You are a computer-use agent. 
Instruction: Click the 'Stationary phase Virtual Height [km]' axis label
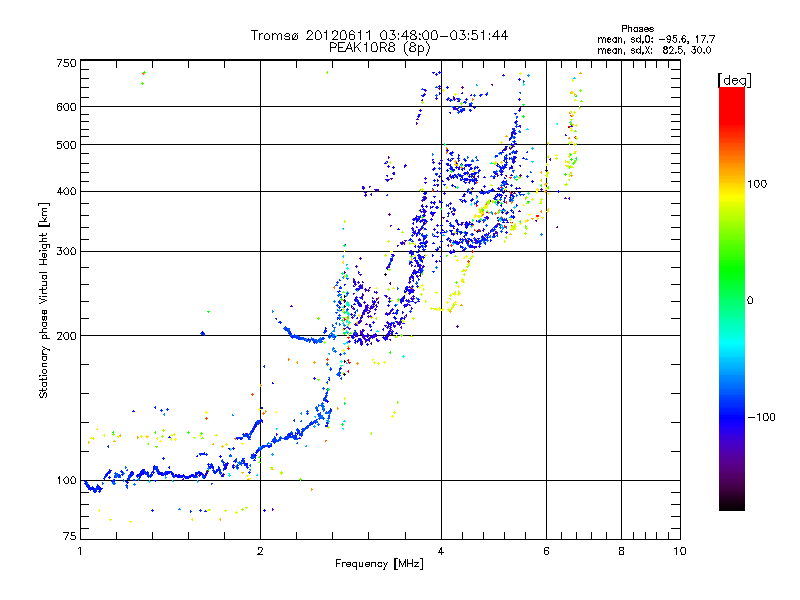(44, 301)
